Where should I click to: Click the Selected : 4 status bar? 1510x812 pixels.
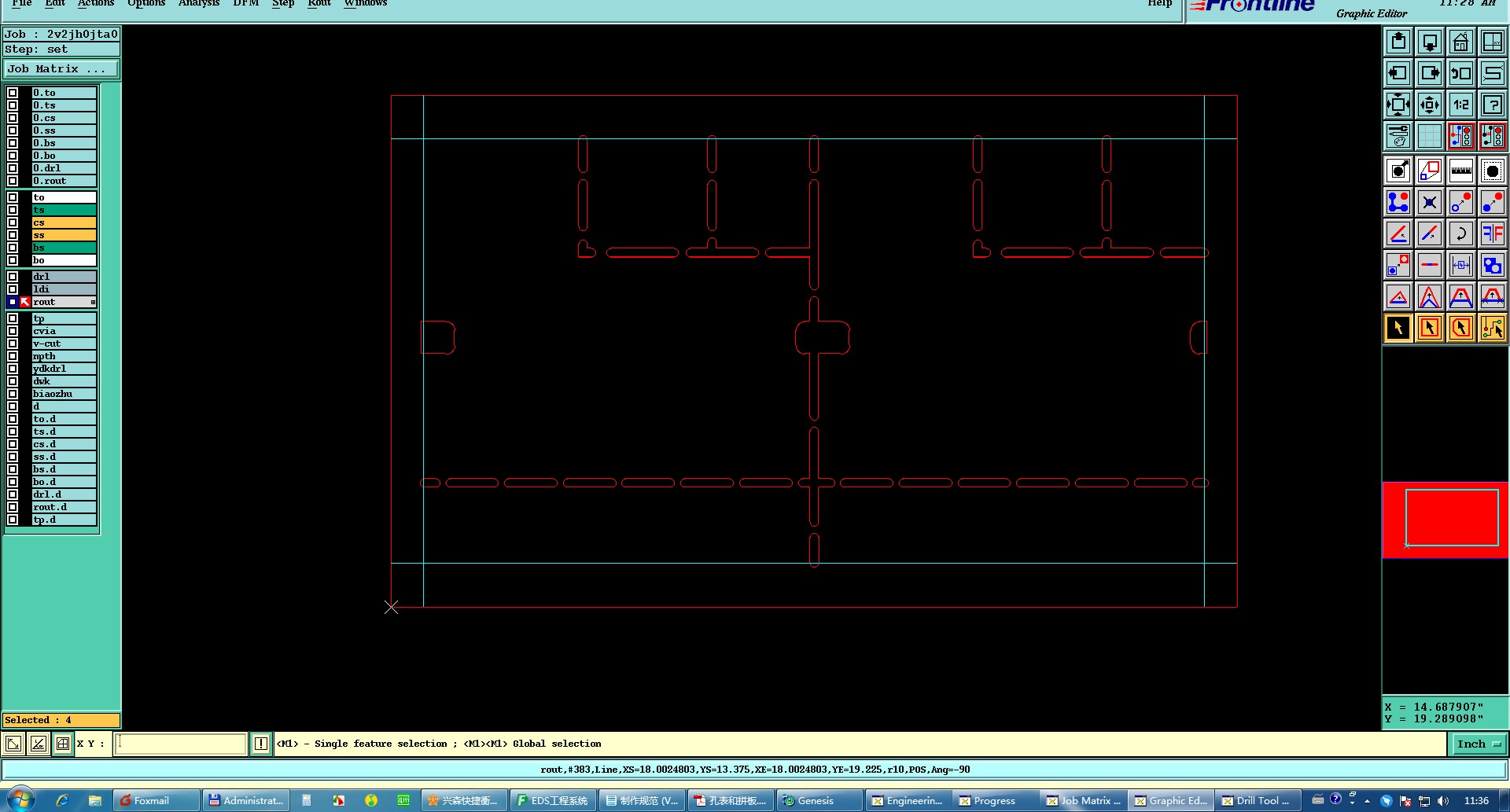coord(61,720)
